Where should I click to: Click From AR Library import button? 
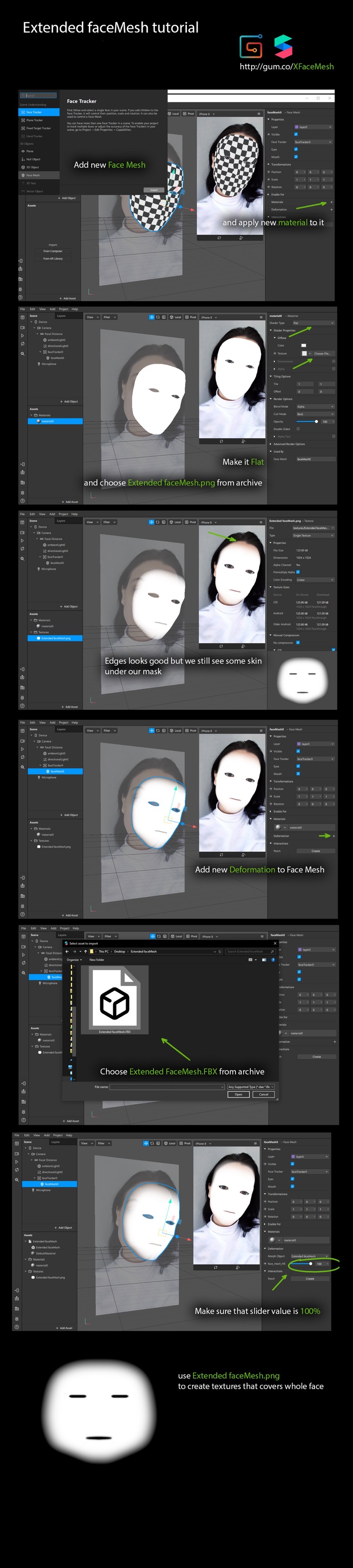[53, 259]
